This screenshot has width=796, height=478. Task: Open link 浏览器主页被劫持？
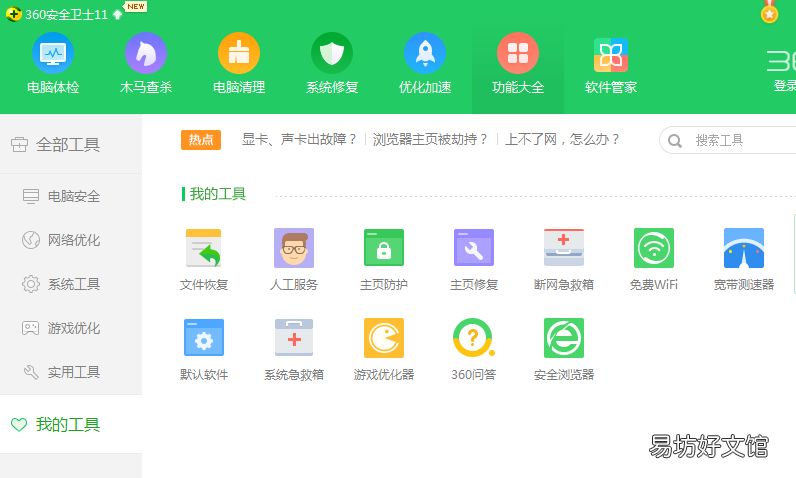pos(430,140)
